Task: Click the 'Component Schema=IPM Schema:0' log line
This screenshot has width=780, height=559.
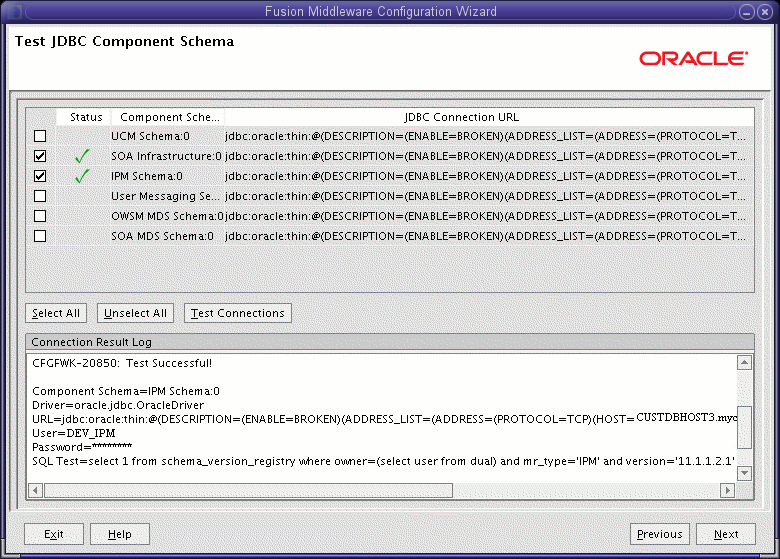Action: [x=126, y=391]
